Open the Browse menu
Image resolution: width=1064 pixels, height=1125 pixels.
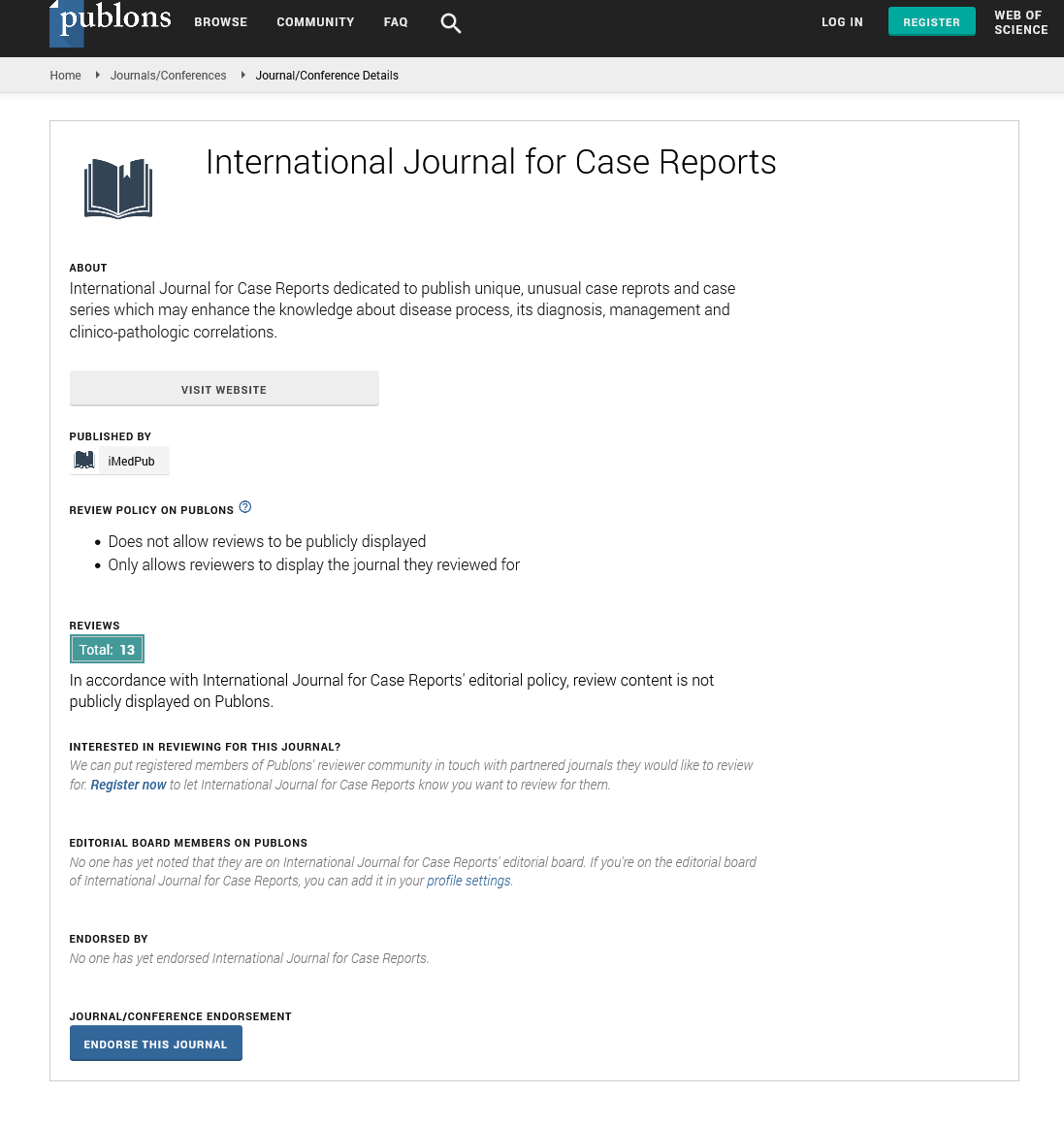[x=220, y=22]
